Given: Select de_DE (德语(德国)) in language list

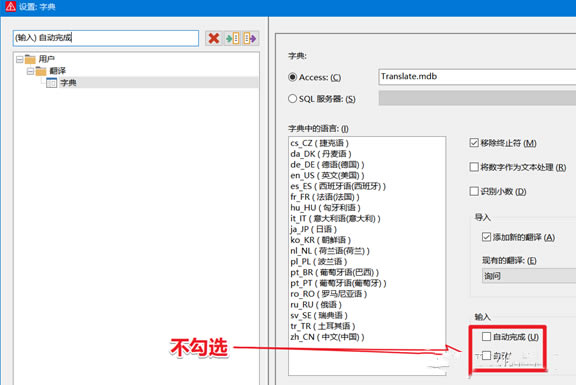Looking at the screenshot, I should click(327, 165).
